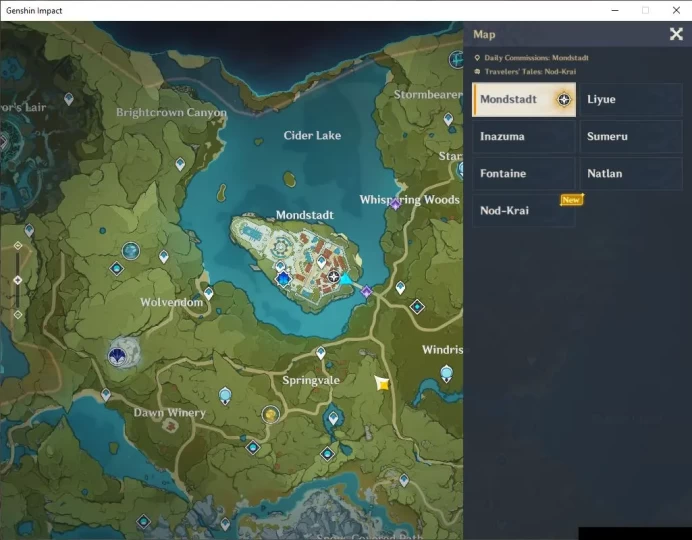Select the domain icon left of the Wolvendom statue
The height and width of the screenshot is (540, 692).
coord(117,268)
